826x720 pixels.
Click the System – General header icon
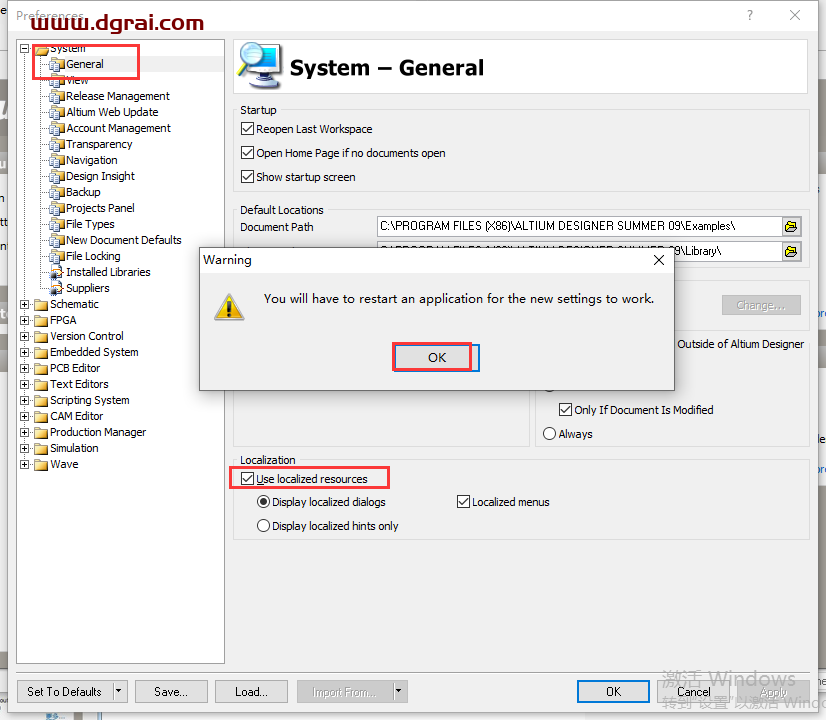[x=258, y=66]
